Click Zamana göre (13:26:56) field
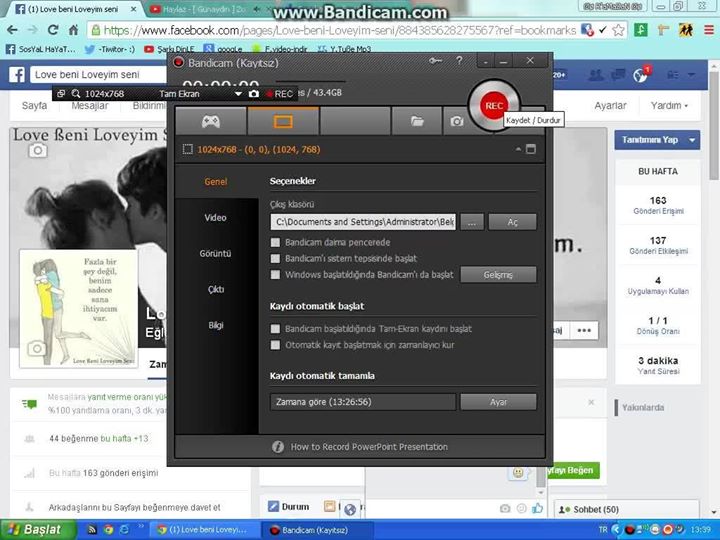Screen dimensions: 720x540 coord(363,402)
